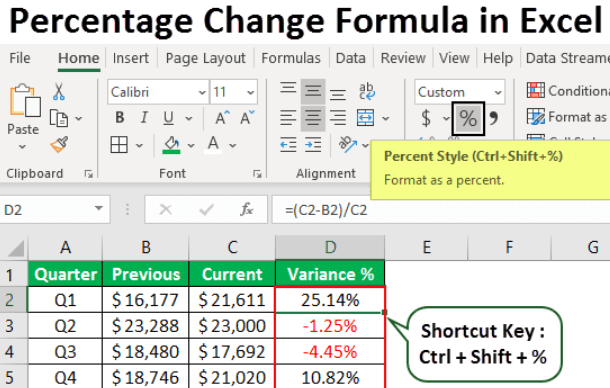Expand the Name Box dropdown arrow
This screenshot has height=388, width=610.
pos(99,209)
